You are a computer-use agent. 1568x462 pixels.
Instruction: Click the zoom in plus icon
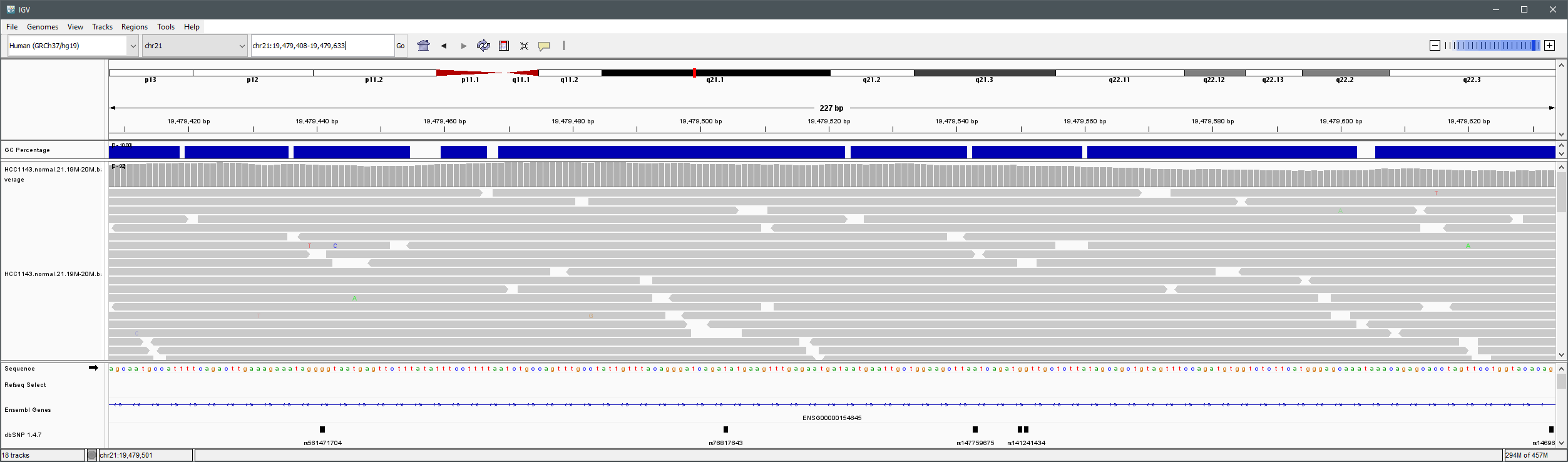tap(1549, 46)
